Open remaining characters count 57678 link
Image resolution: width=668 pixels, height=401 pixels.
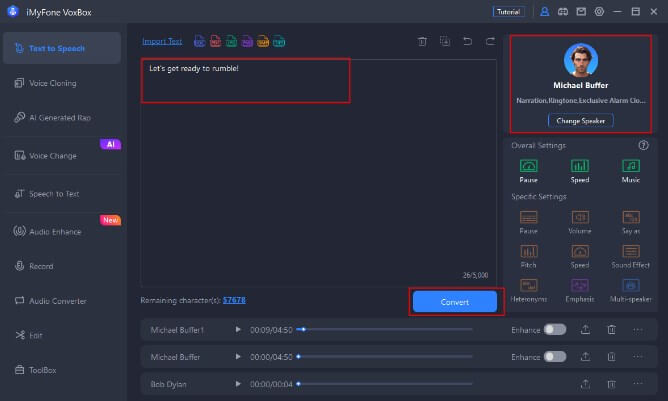point(234,300)
